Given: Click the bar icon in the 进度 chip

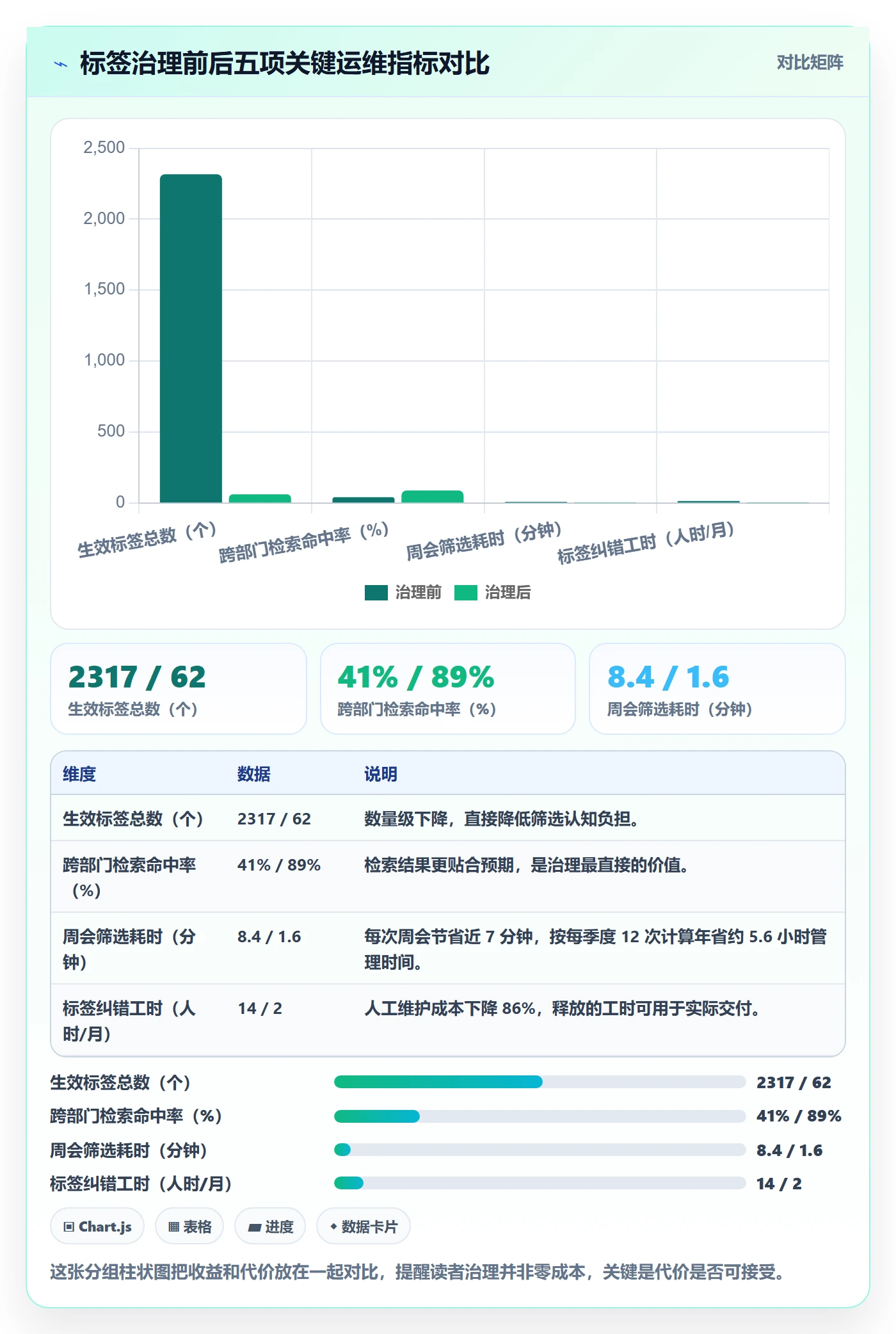Looking at the screenshot, I should coord(255,1228).
